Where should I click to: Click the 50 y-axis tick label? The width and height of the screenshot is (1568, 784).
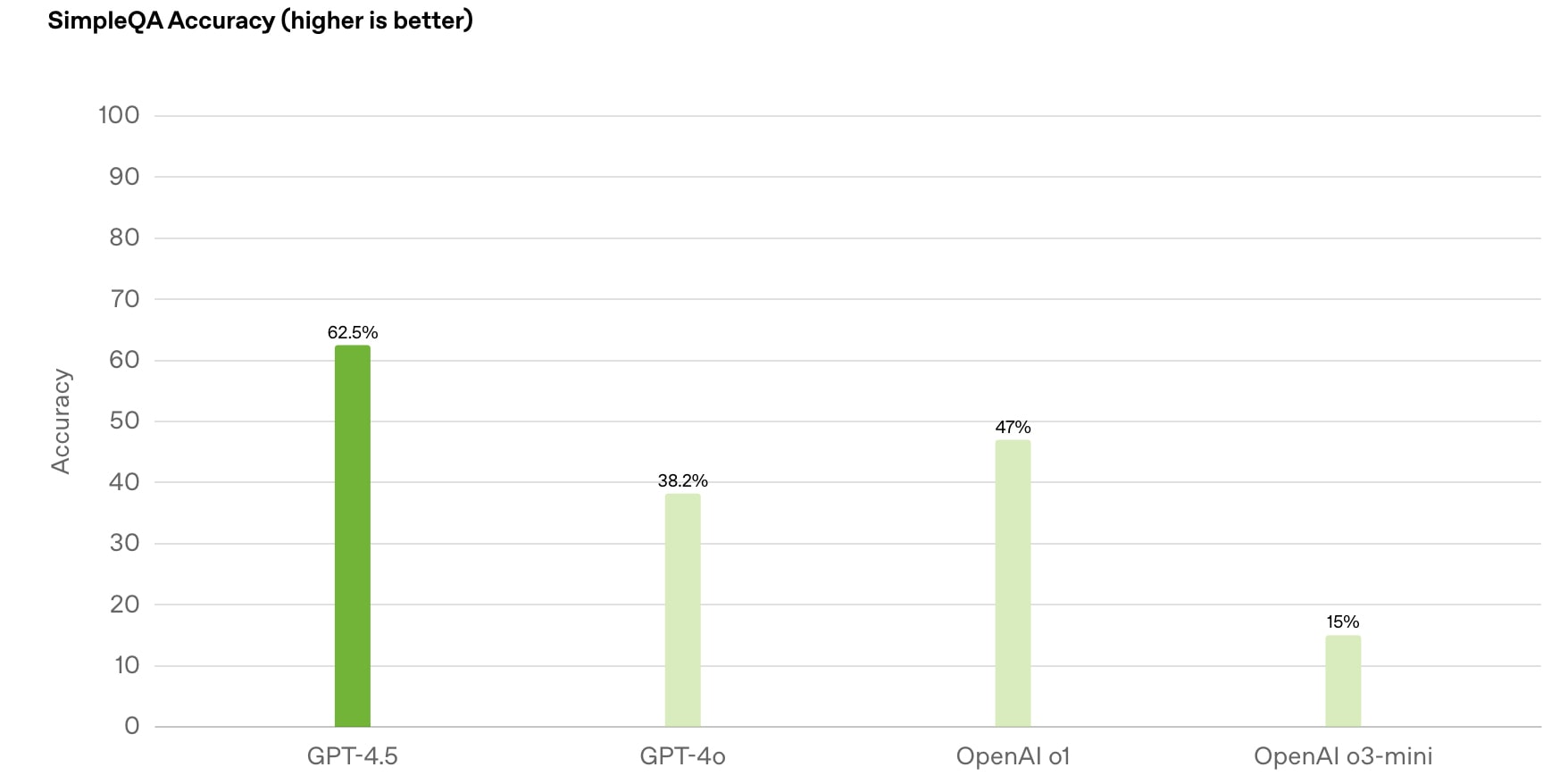pyautogui.click(x=124, y=421)
